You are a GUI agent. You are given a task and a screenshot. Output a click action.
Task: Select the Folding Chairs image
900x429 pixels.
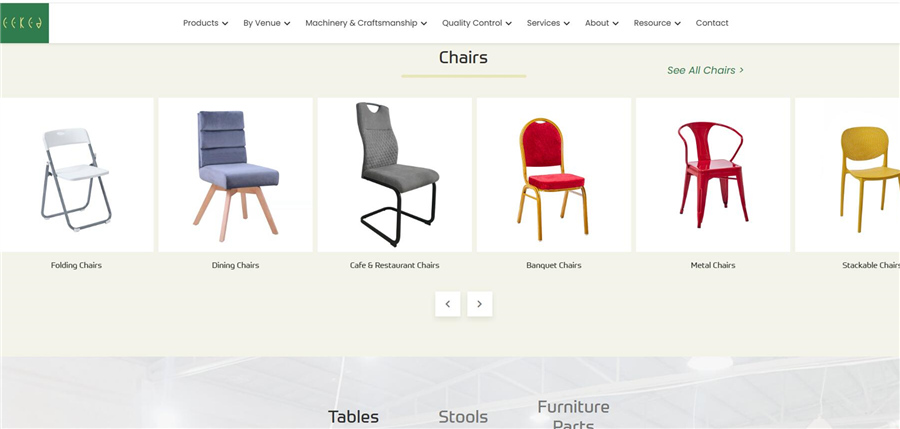(x=76, y=175)
